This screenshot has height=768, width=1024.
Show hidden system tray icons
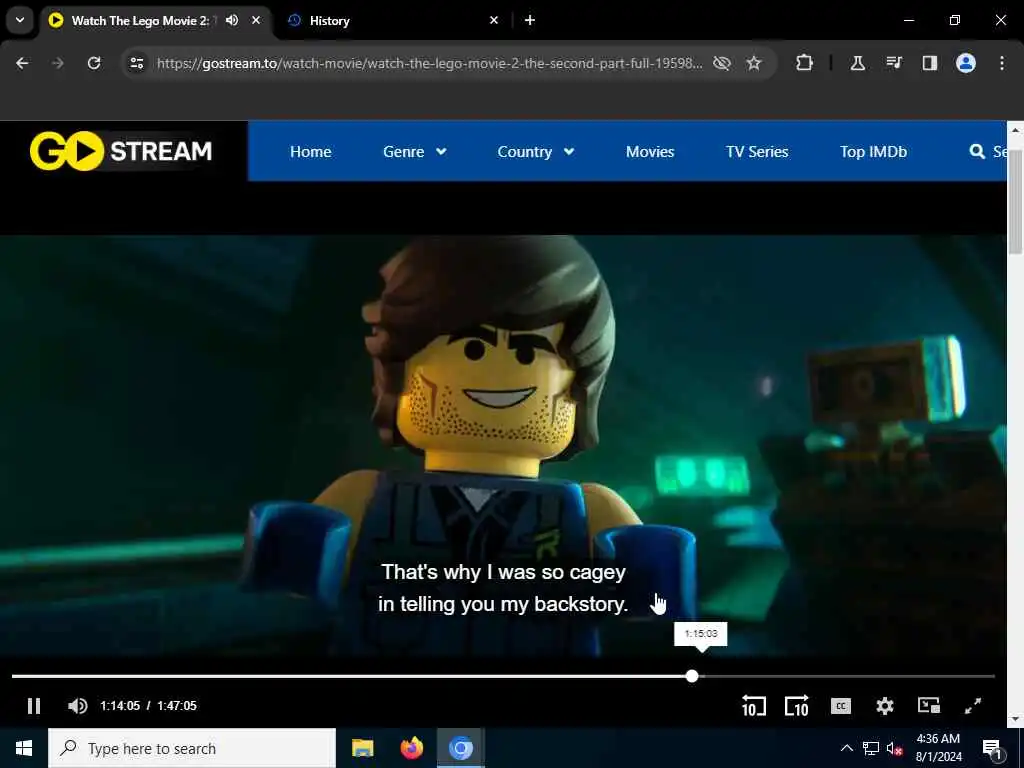(x=846, y=748)
